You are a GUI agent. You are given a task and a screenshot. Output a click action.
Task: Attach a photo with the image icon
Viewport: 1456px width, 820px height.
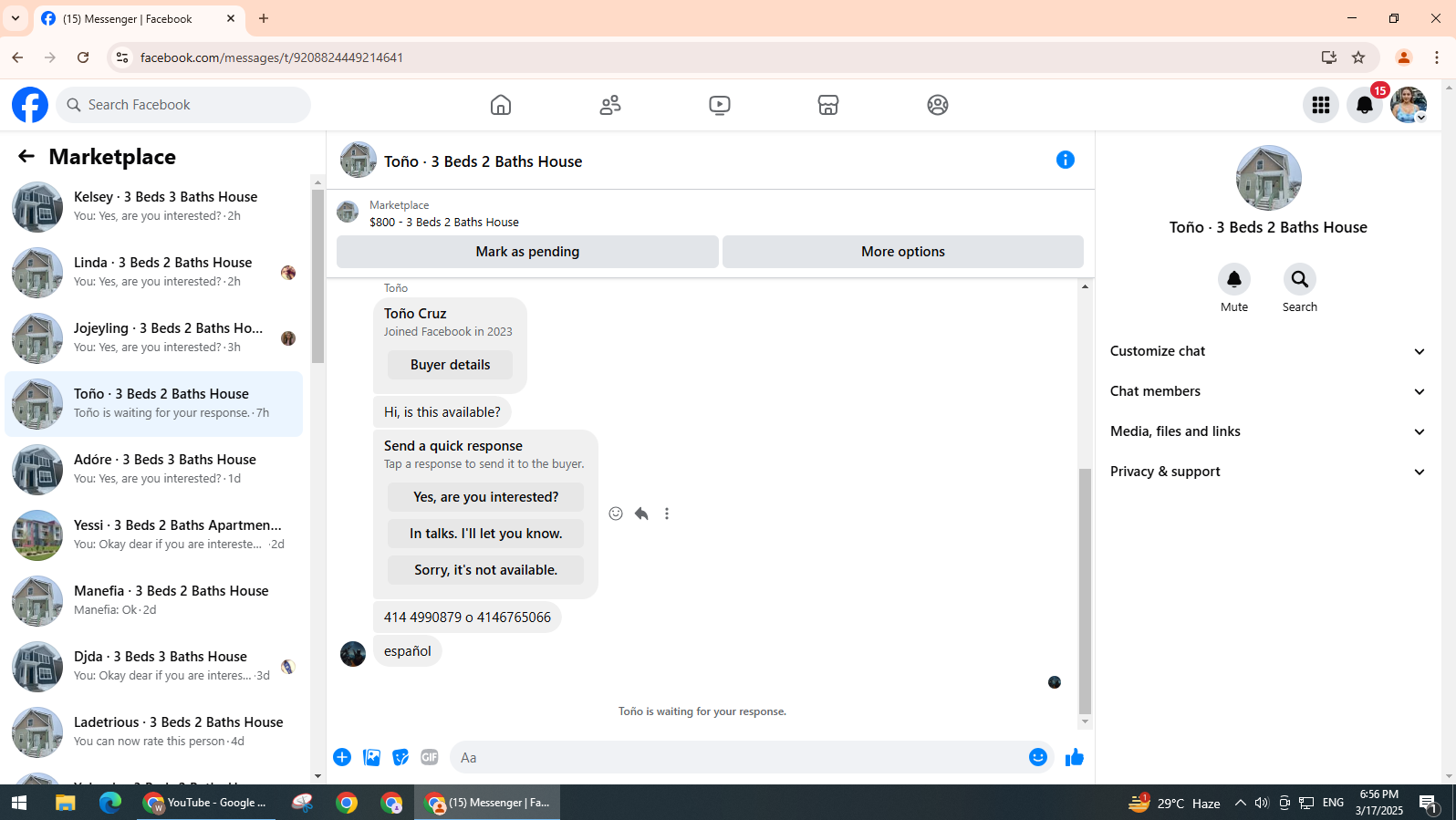(371, 757)
